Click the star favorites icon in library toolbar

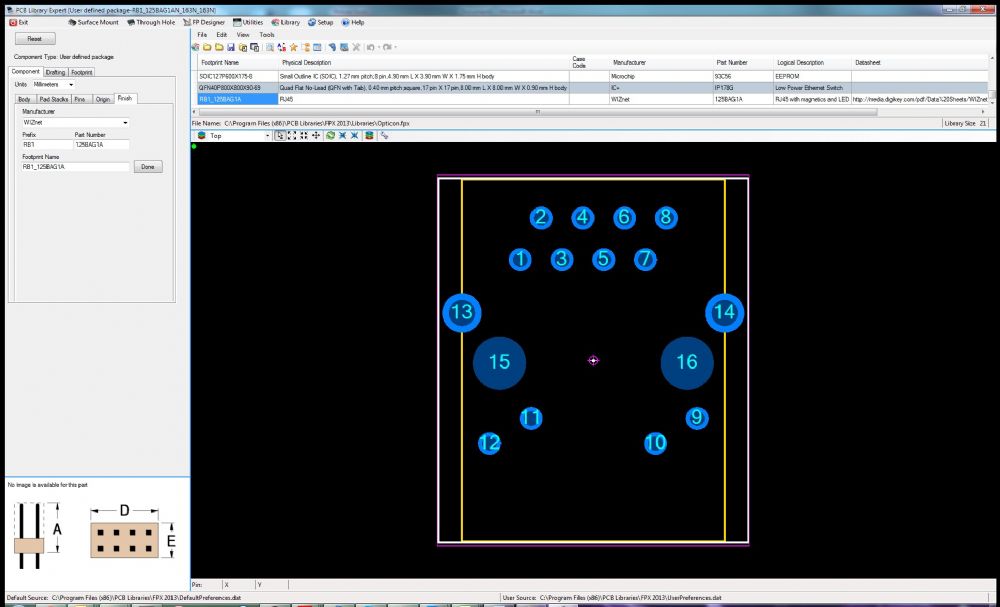pyautogui.click(x=293, y=47)
